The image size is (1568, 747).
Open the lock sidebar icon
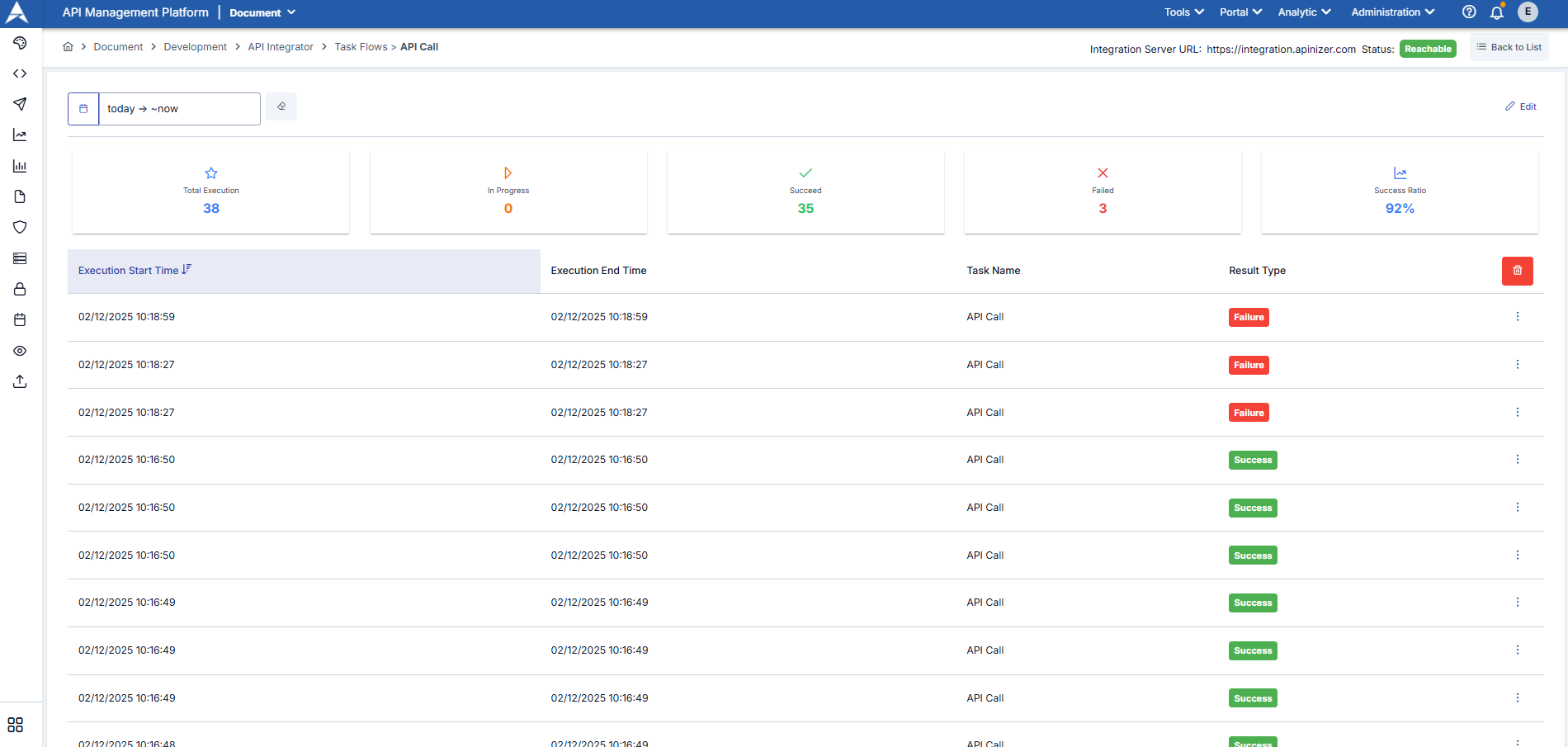20,289
